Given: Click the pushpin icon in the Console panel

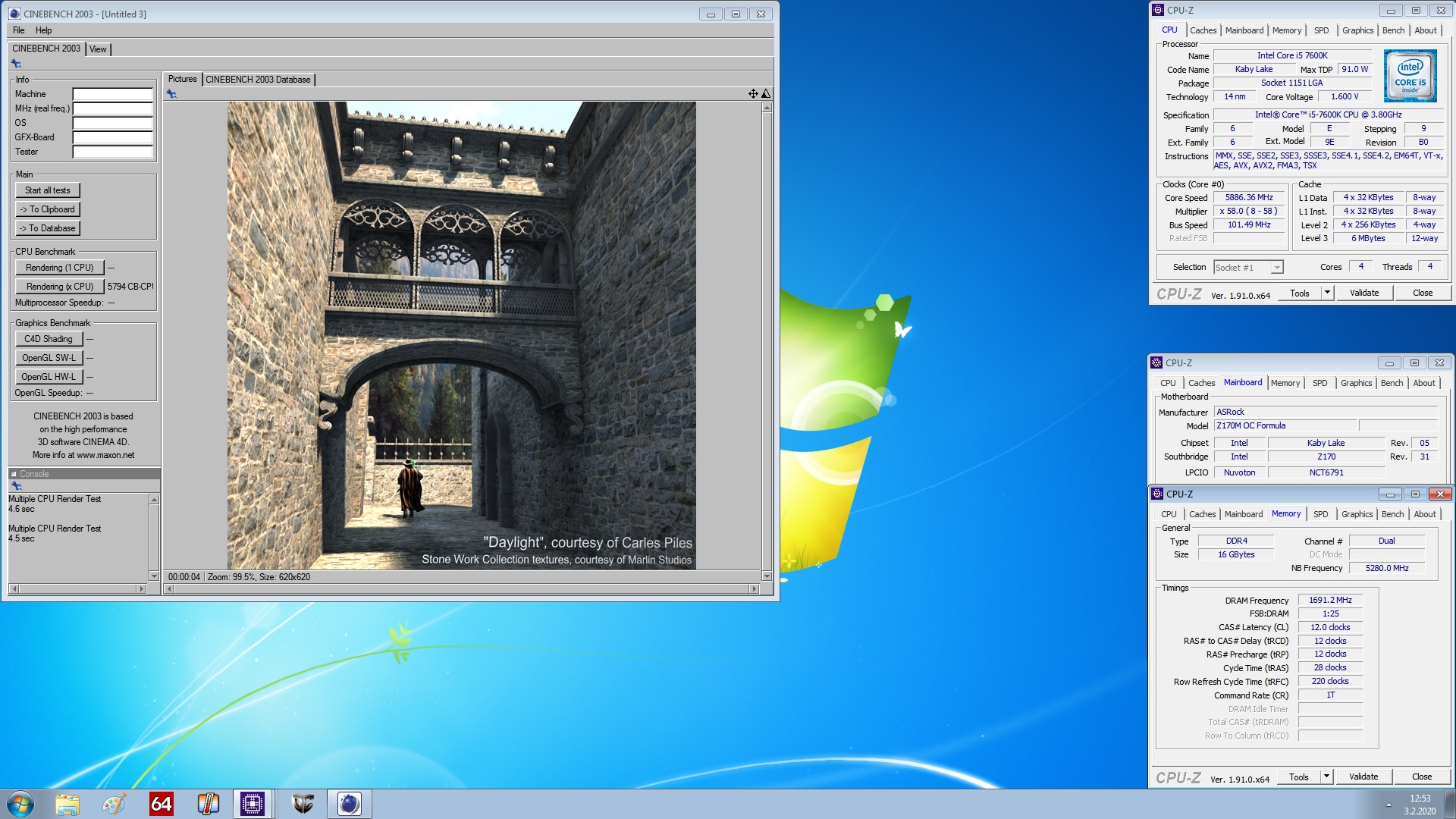Looking at the screenshot, I should tap(16, 486).
